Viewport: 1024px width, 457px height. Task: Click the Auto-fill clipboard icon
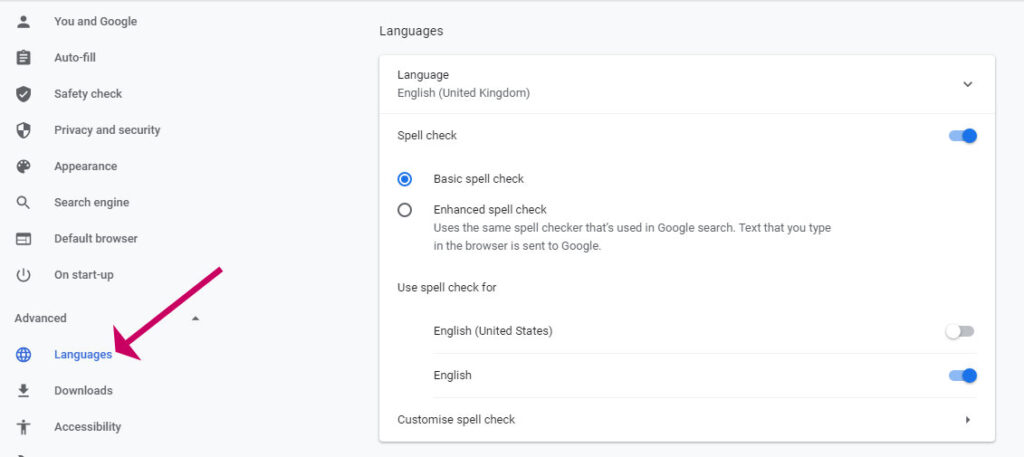tap(24, 57)
